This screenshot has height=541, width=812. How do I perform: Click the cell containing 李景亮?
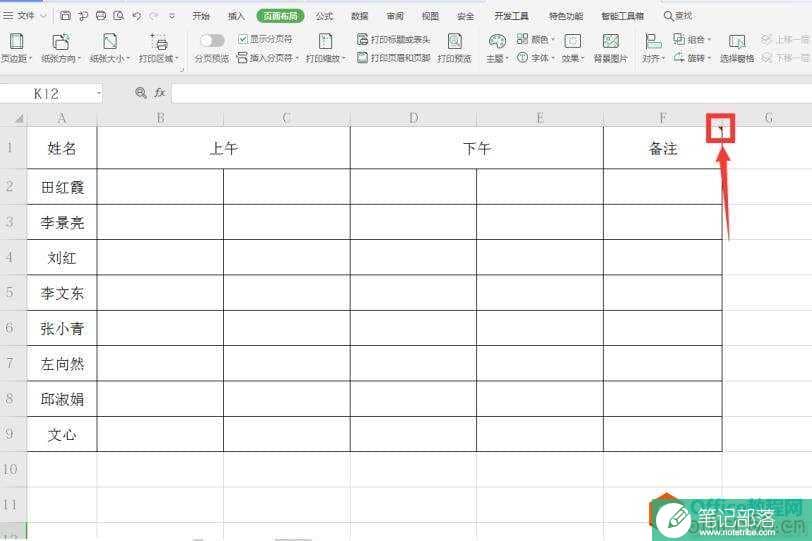click(62, 222)
